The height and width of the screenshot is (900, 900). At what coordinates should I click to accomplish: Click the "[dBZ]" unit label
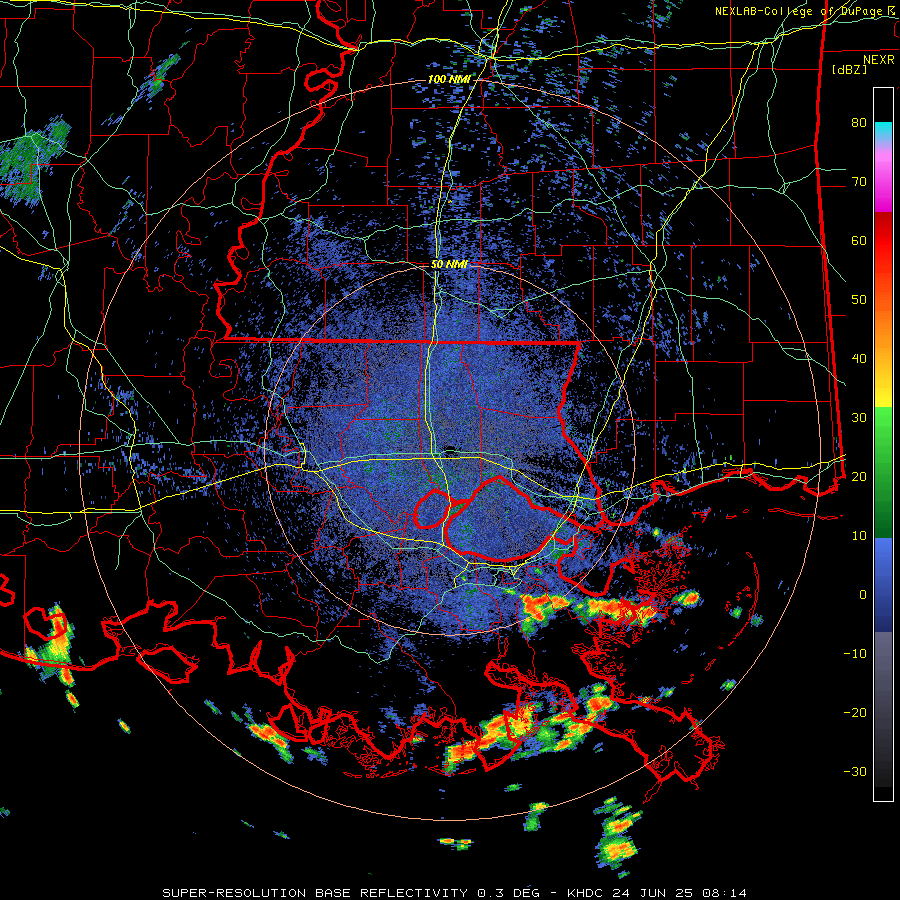tap(849, 69)
